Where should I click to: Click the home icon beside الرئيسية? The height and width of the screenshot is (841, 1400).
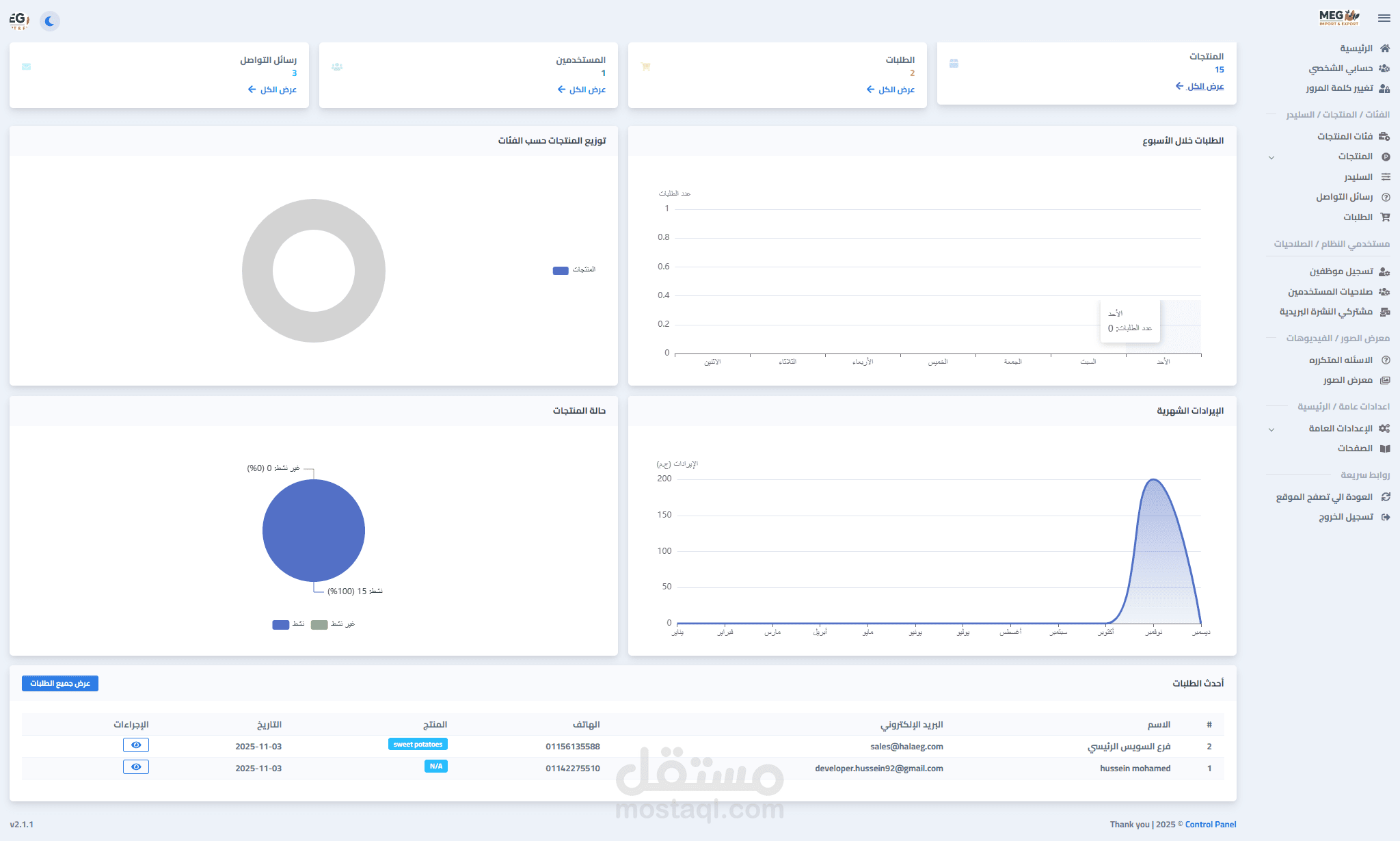coord(1385,49)
